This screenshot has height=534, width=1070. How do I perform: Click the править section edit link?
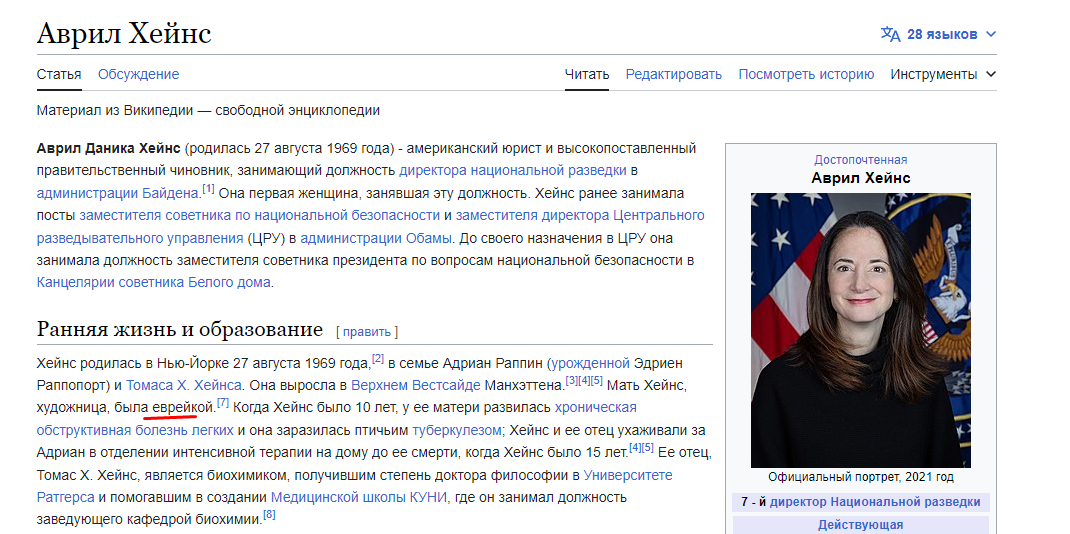[x=366, y=331]
